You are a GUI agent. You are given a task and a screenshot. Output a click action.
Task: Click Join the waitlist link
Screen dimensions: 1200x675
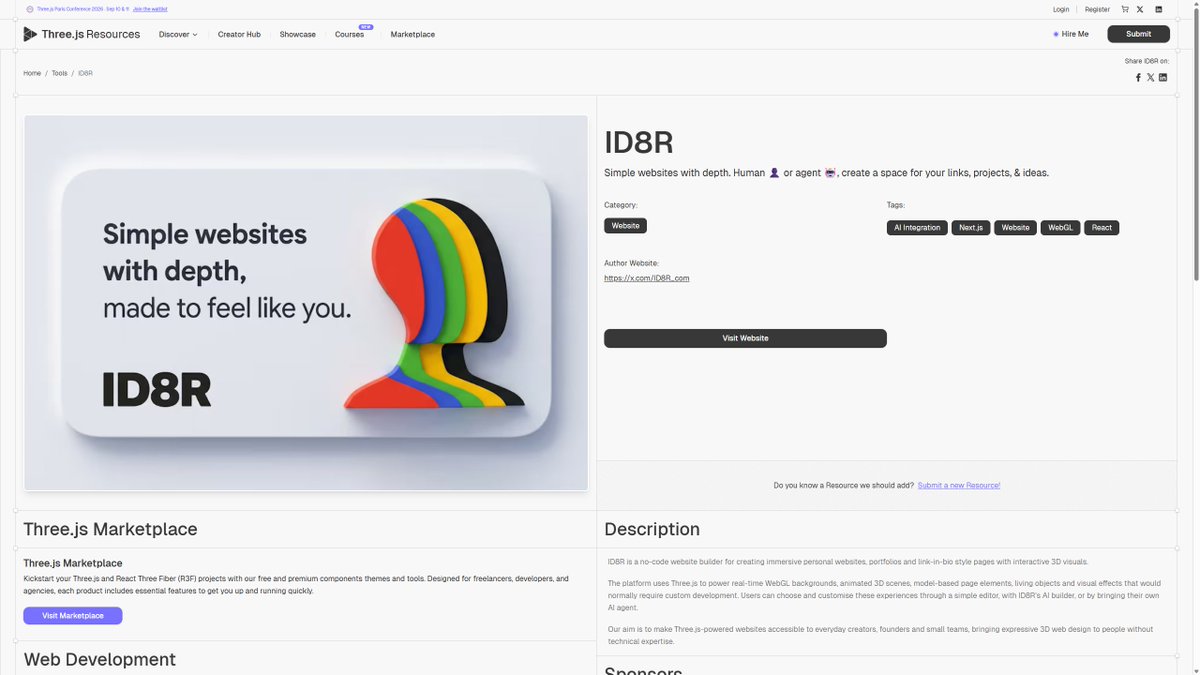pyautogui.click(x=150, y=9)
